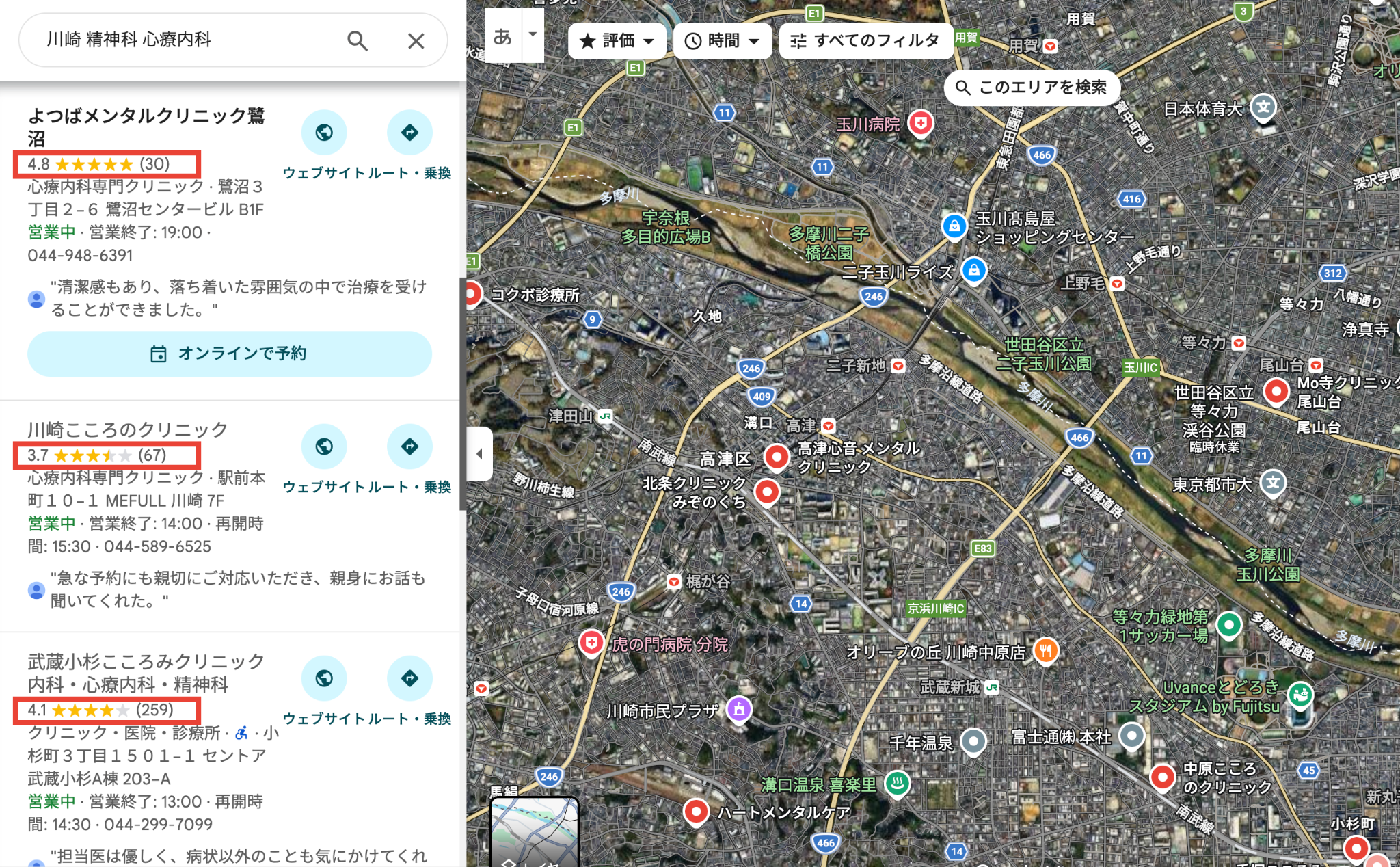Click the 溝口温泉 喜楽里 hot spring marker
The image size is (1400, 867).
tap(898, 784)
